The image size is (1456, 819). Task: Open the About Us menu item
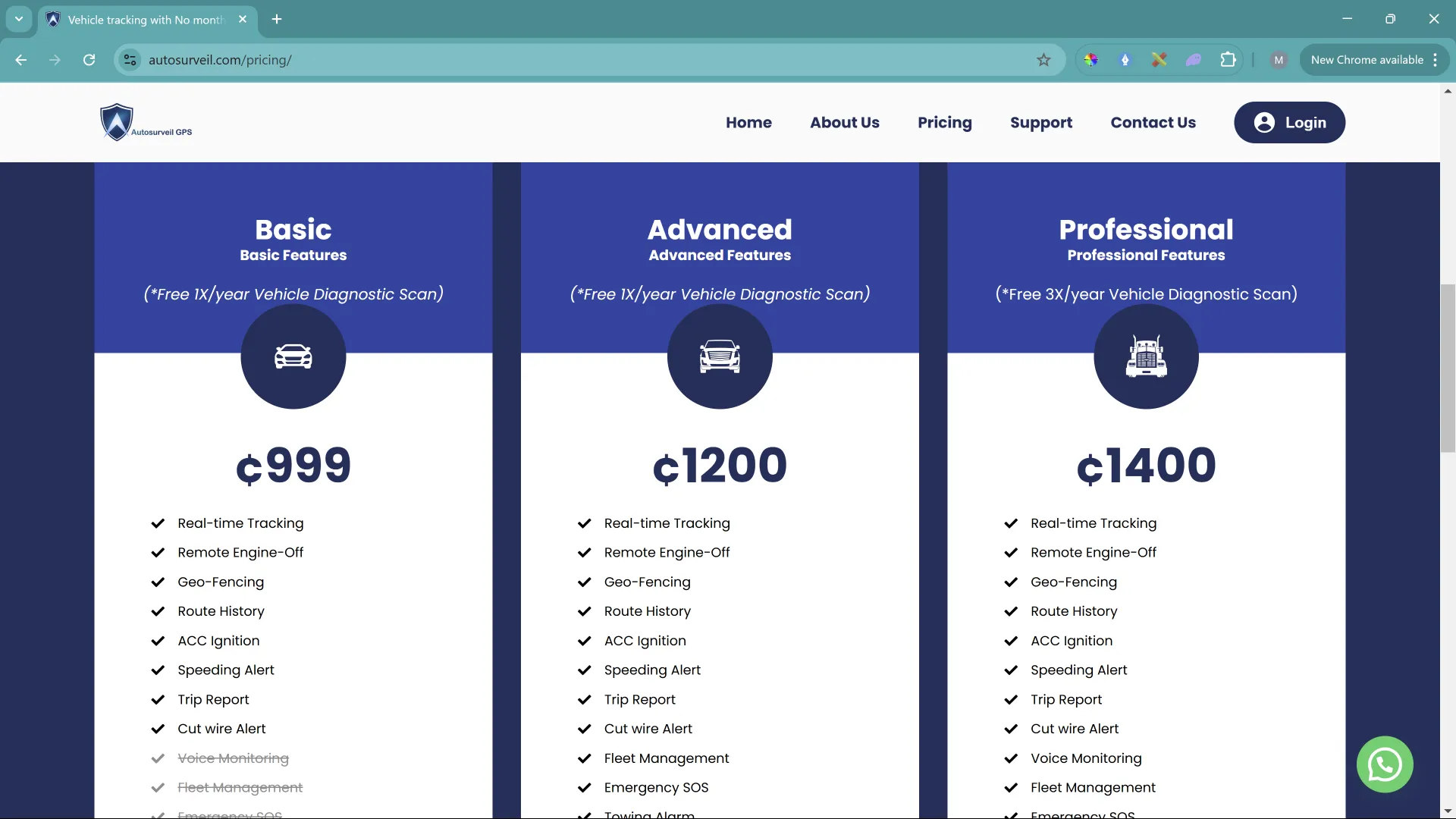pos(844,122)
